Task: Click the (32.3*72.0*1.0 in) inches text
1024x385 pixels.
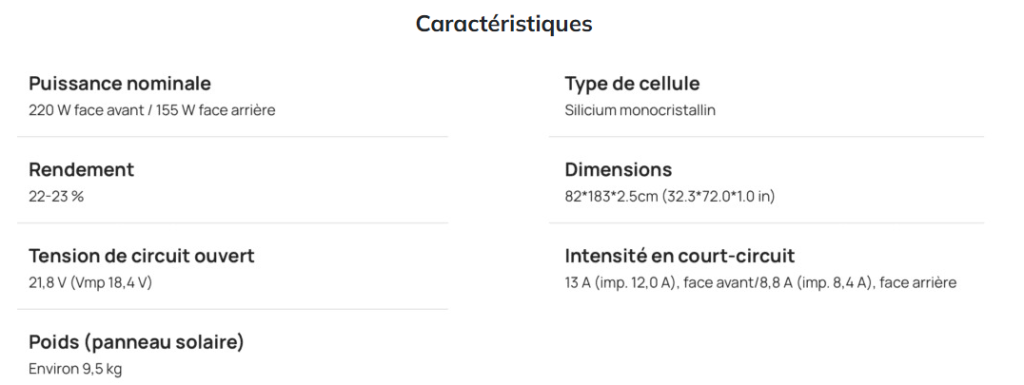Action: point(718,196)
